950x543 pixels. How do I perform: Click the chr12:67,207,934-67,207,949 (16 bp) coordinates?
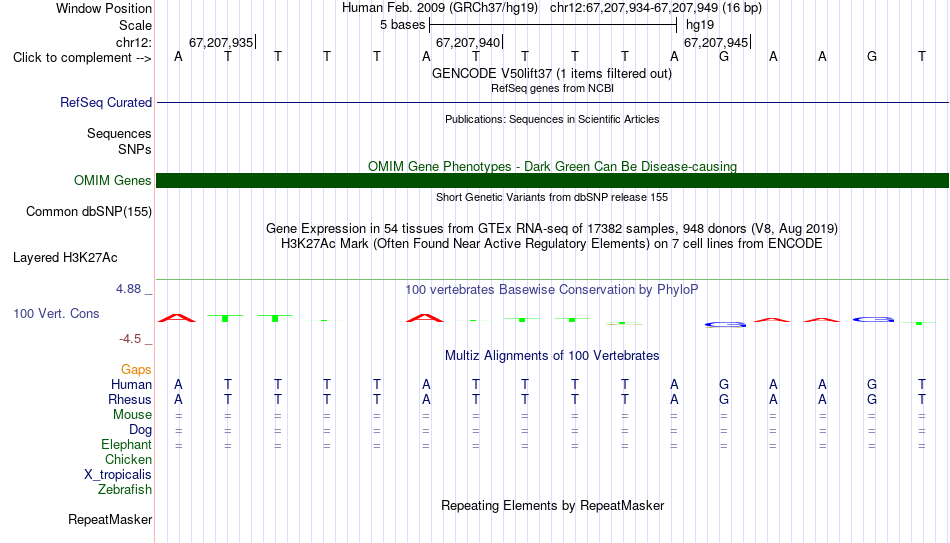pos(656,8)
